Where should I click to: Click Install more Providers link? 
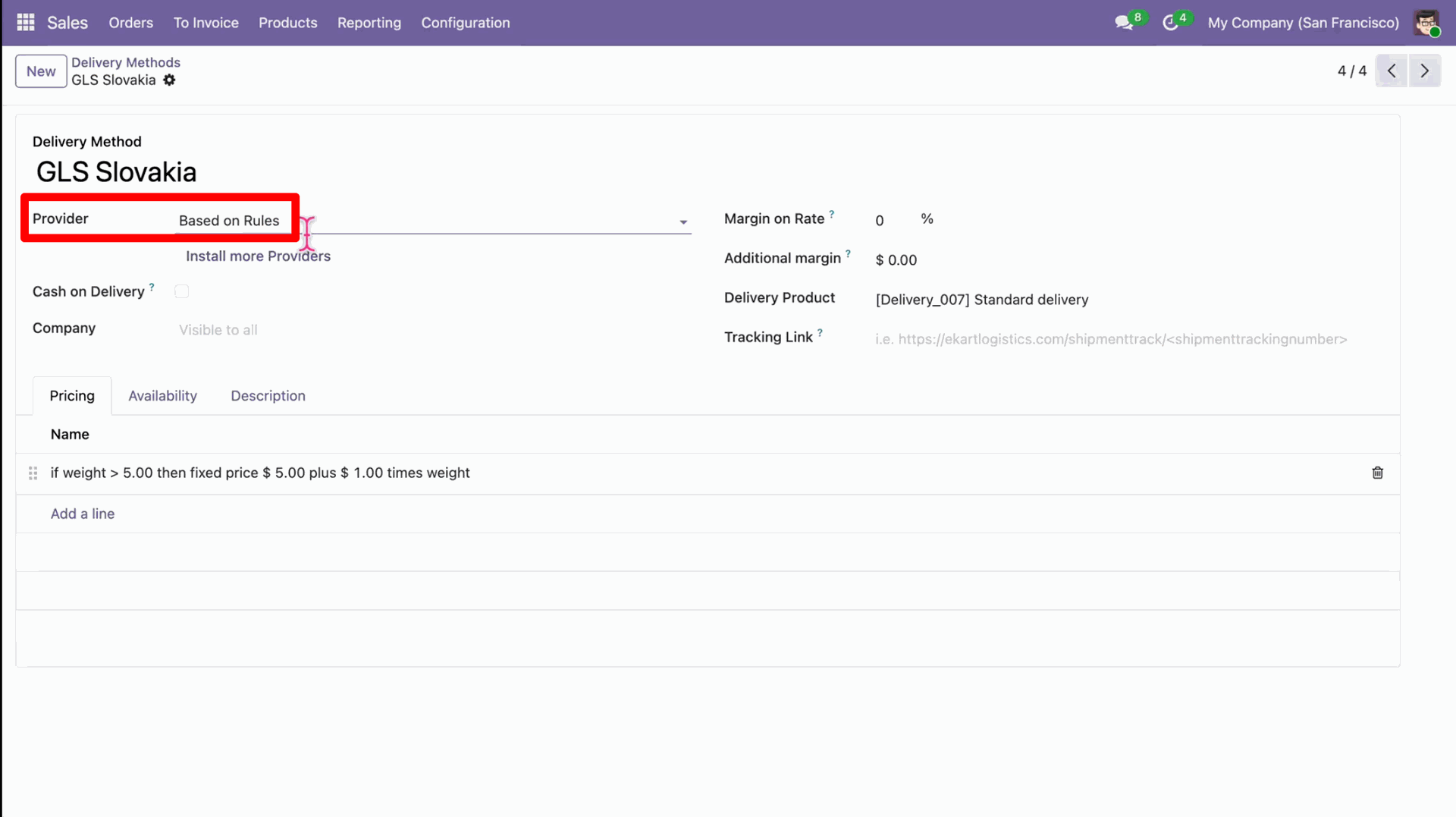(x=258, y=256)
